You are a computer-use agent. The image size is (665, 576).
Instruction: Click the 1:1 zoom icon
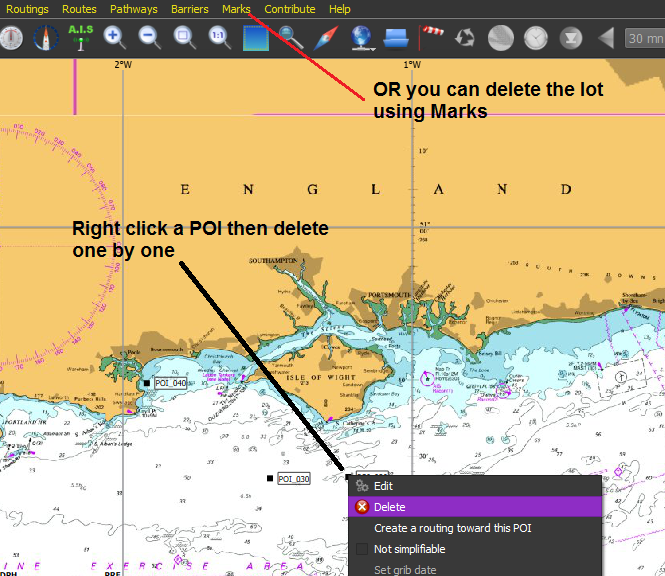[219, 38]
